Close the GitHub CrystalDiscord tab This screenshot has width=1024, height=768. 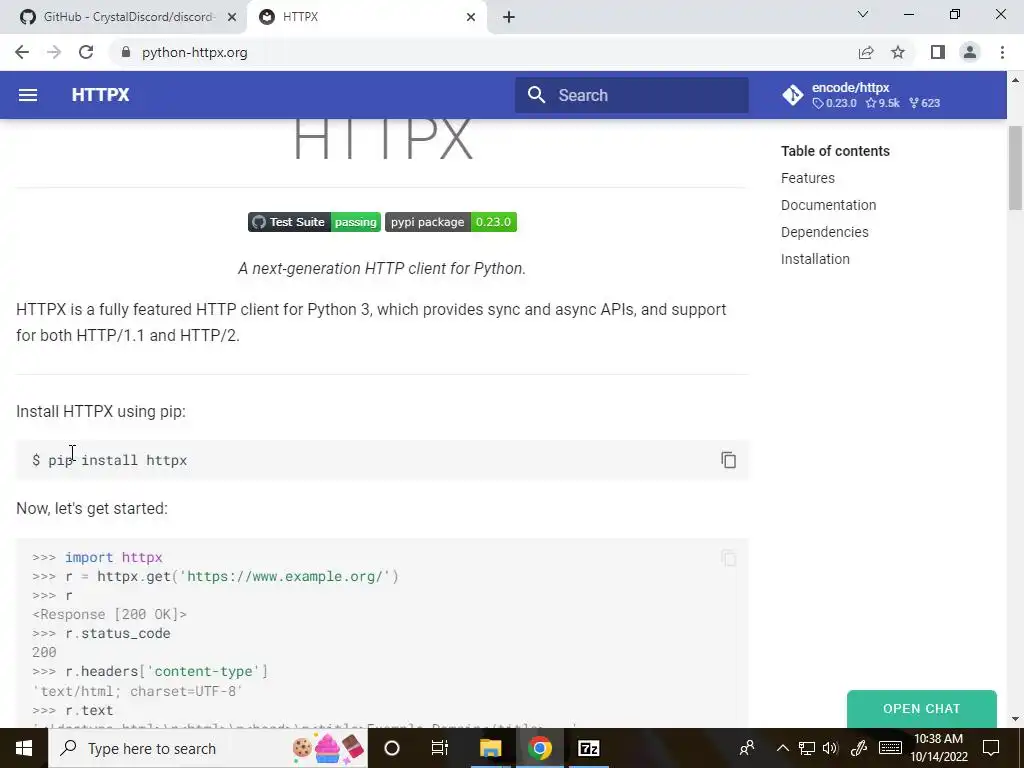pyautogui.click(x=232, y=18)
